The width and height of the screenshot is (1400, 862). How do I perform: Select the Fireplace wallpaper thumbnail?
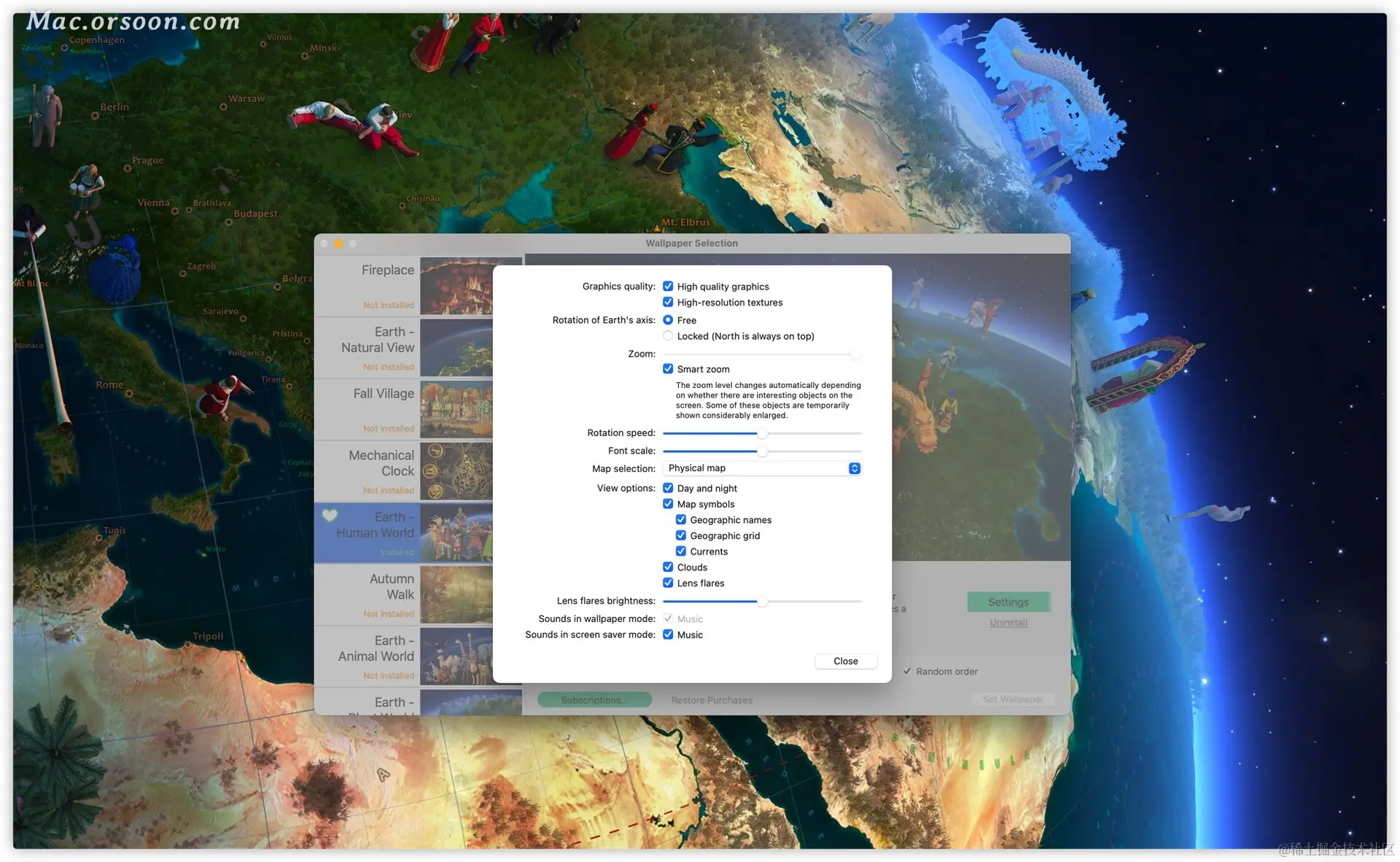tap(456, 285)
